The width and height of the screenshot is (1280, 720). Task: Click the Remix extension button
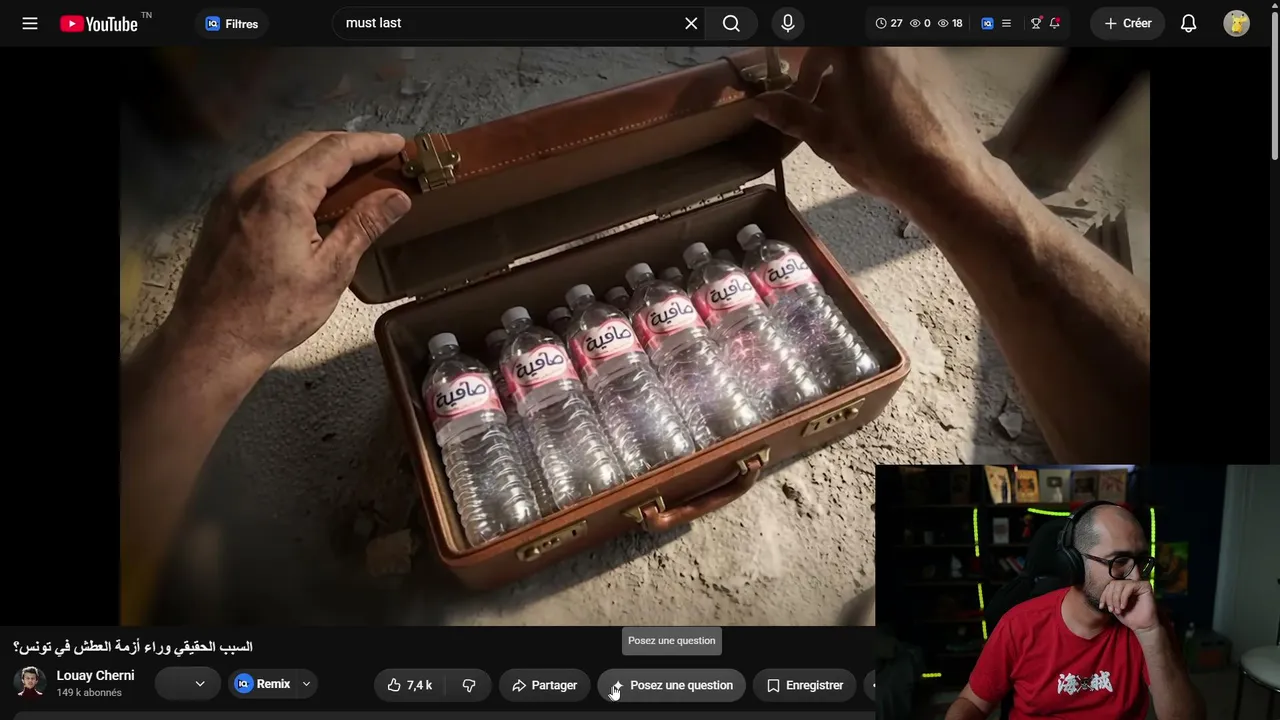pyautogui.click(x=263, y=684)
